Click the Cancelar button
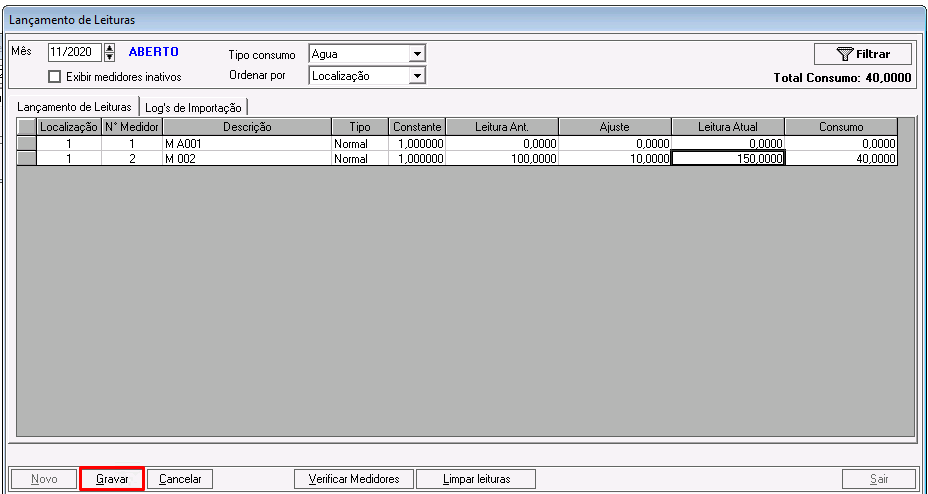 [x=180, y=479]
